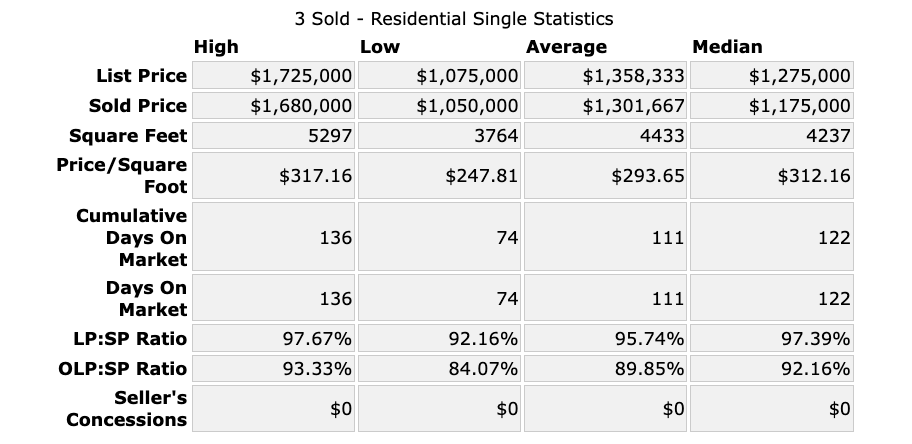Click the Low price per square foot $247.81
This screenshot has width=912, height=444.
[x=482, y=176]
